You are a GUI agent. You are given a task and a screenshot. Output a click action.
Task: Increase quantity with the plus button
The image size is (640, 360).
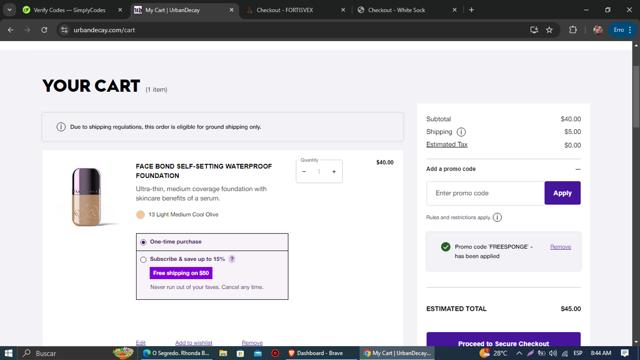point(334,172)
